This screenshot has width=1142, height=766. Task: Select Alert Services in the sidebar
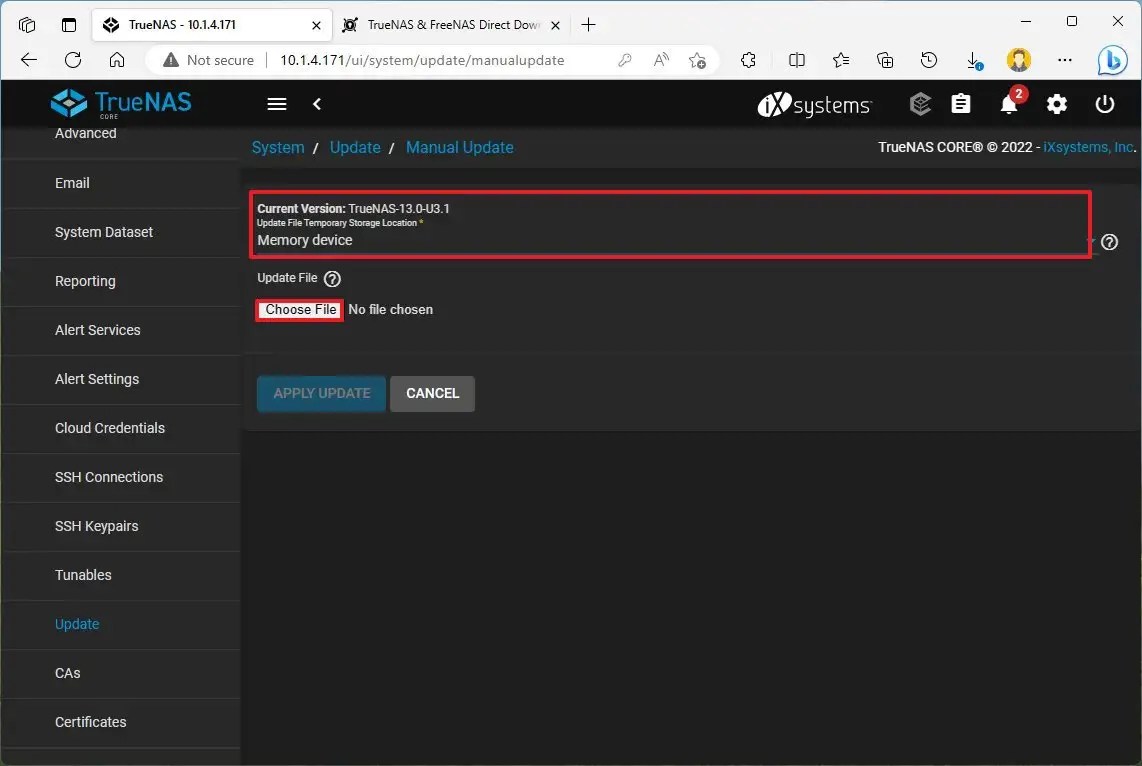point(97,330)
